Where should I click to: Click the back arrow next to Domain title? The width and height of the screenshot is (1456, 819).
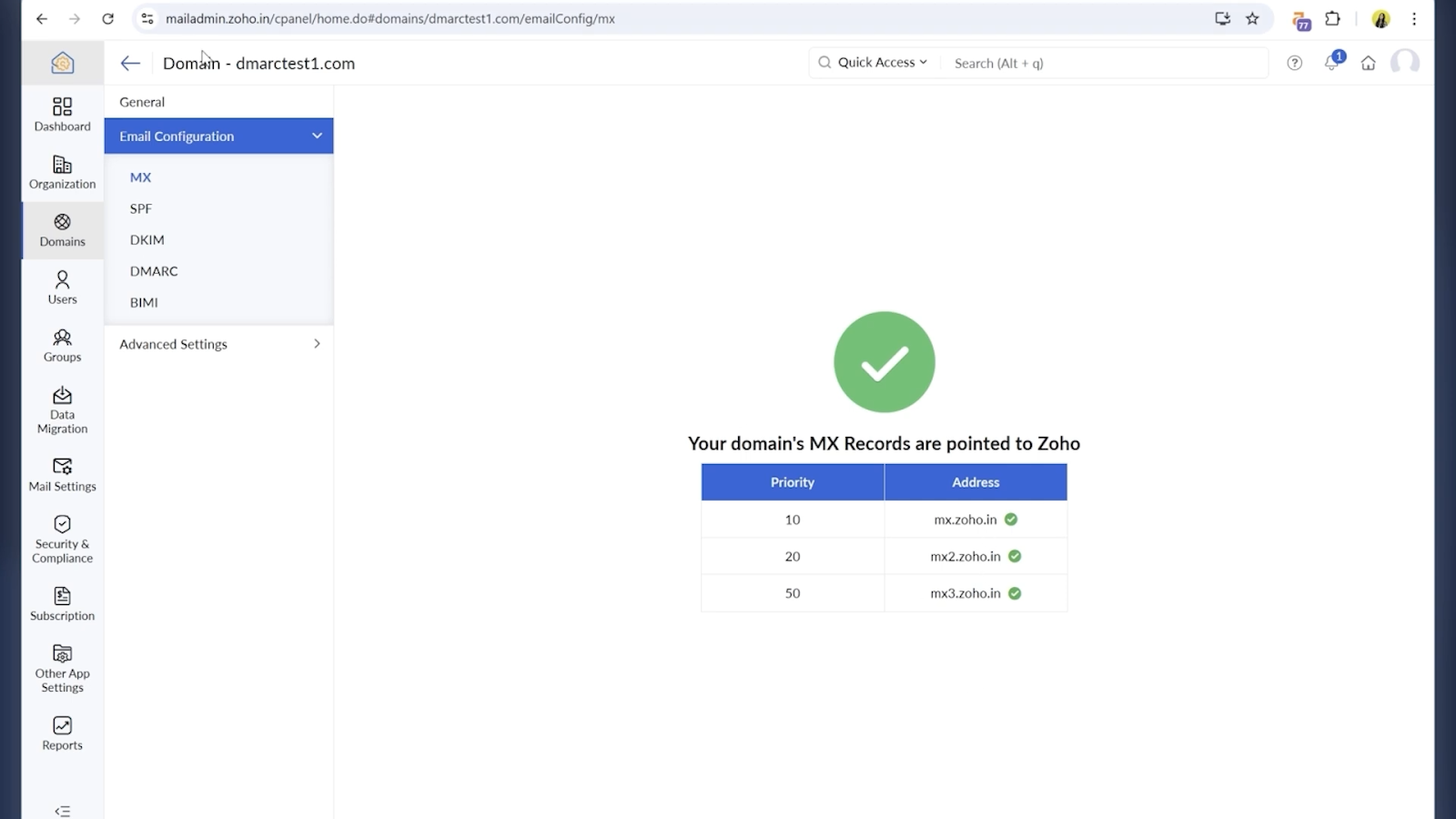[x=130, y=63]
